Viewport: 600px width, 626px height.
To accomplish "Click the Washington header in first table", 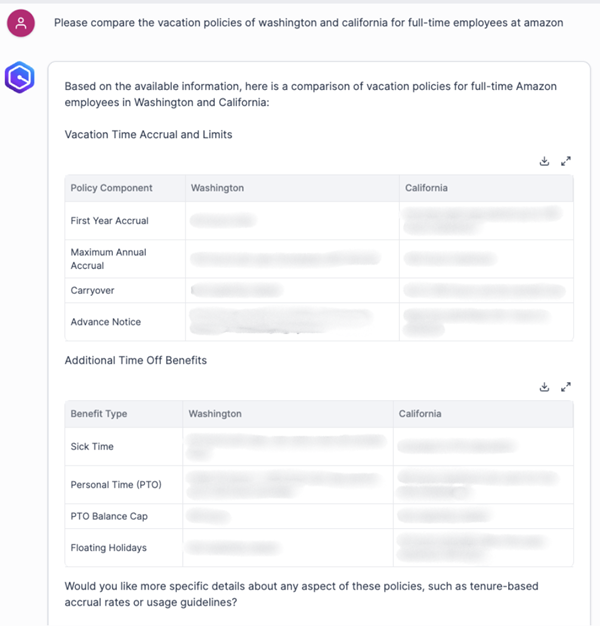I will 217,188.
